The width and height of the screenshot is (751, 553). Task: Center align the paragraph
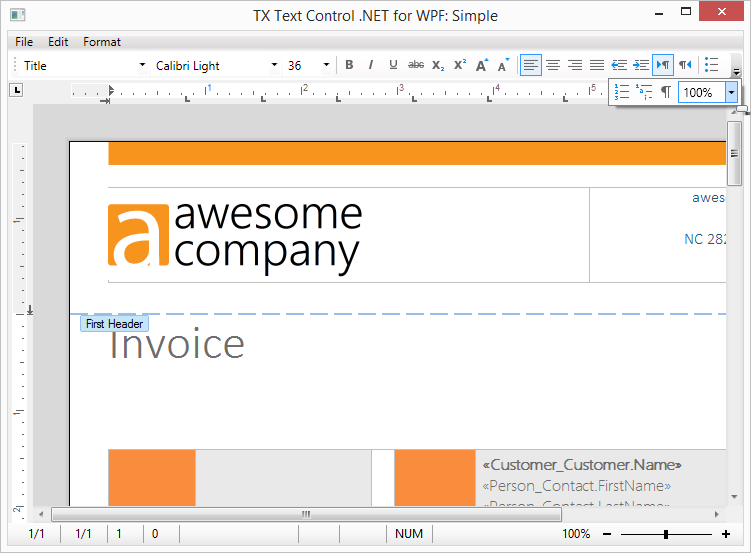(553, 65)
